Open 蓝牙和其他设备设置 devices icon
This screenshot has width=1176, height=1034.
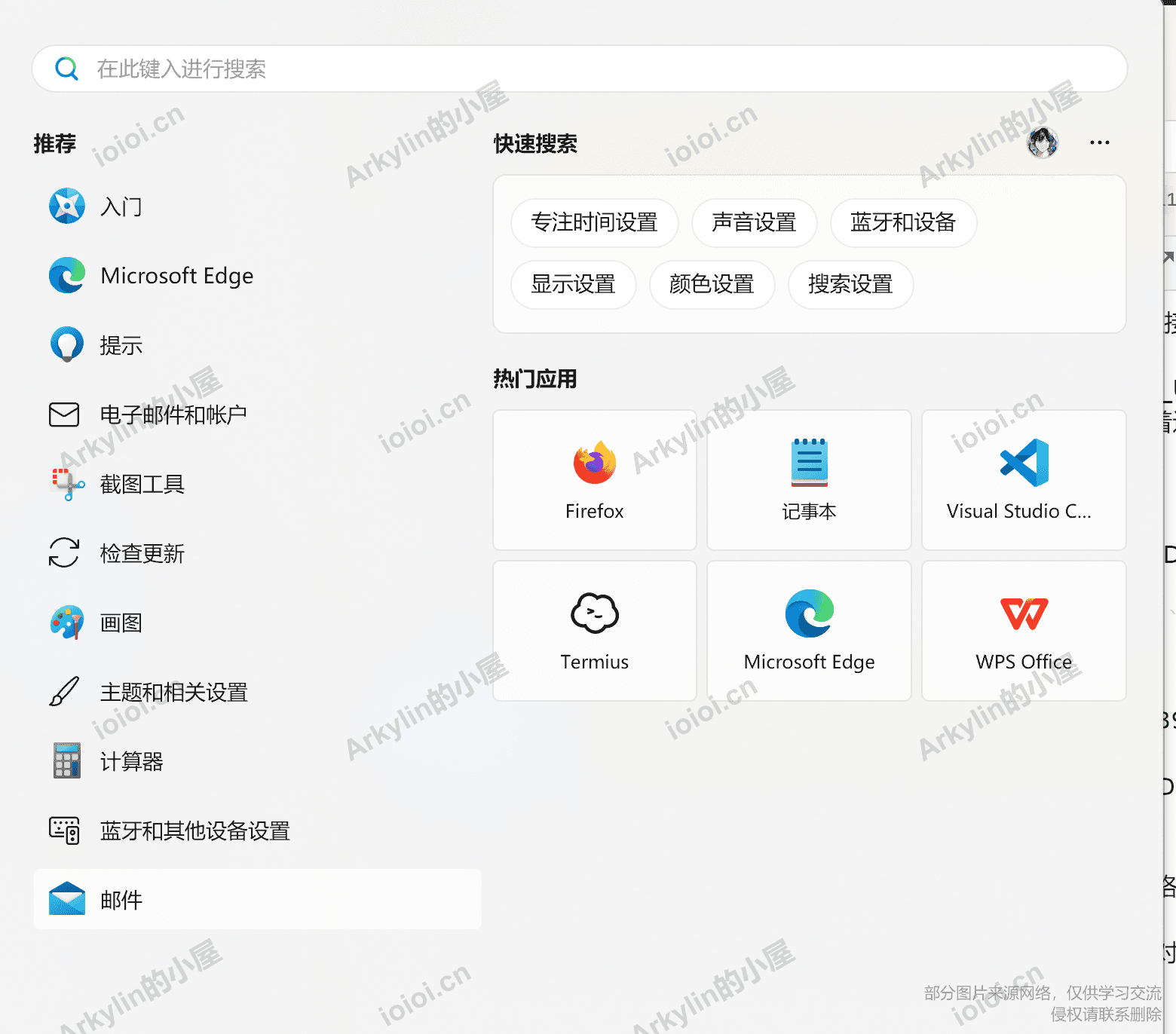pyautogui.click(x=64, y=831)
